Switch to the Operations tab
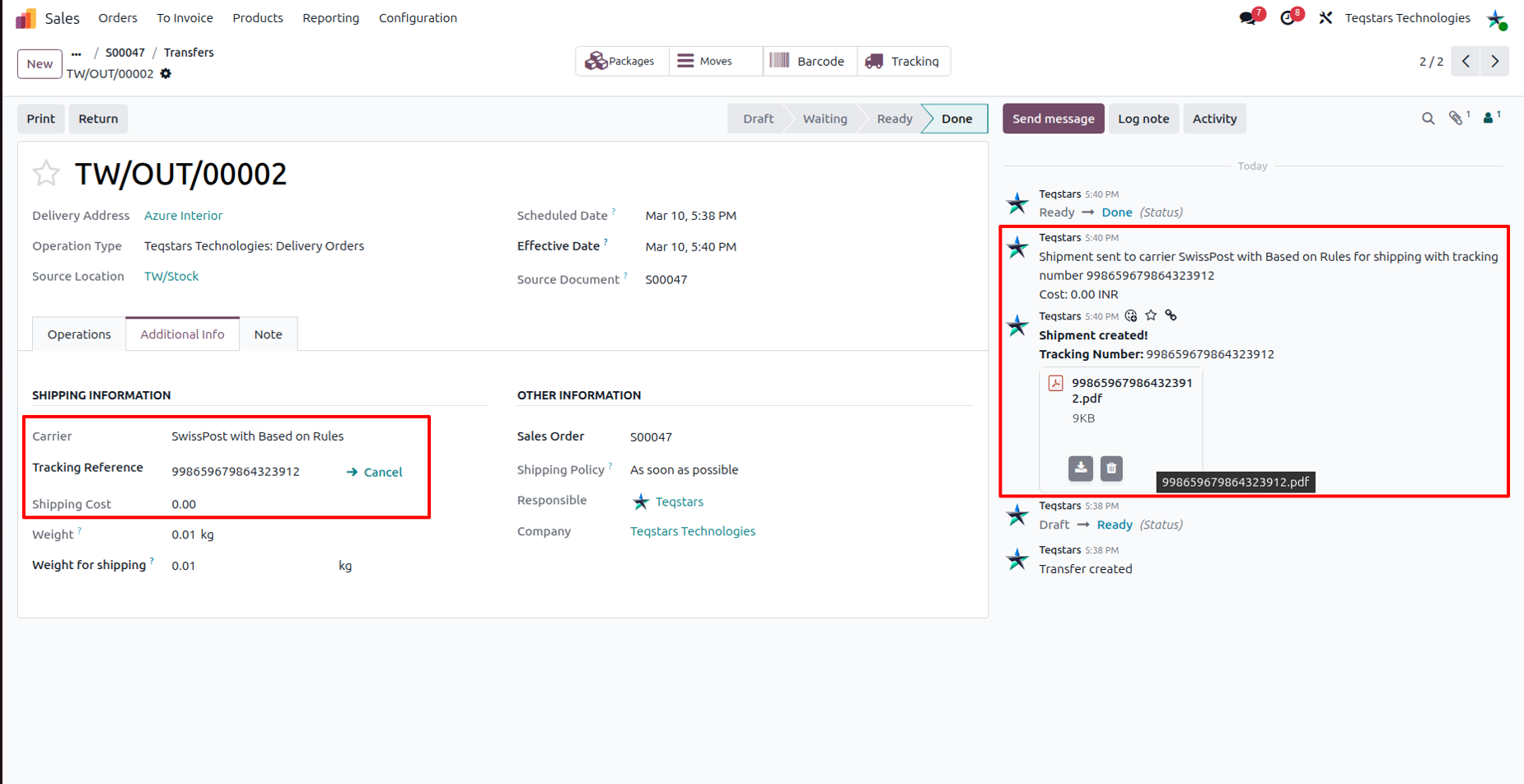Image resolution: width=1524 pixels, height=784 pixels. (79, 334)
